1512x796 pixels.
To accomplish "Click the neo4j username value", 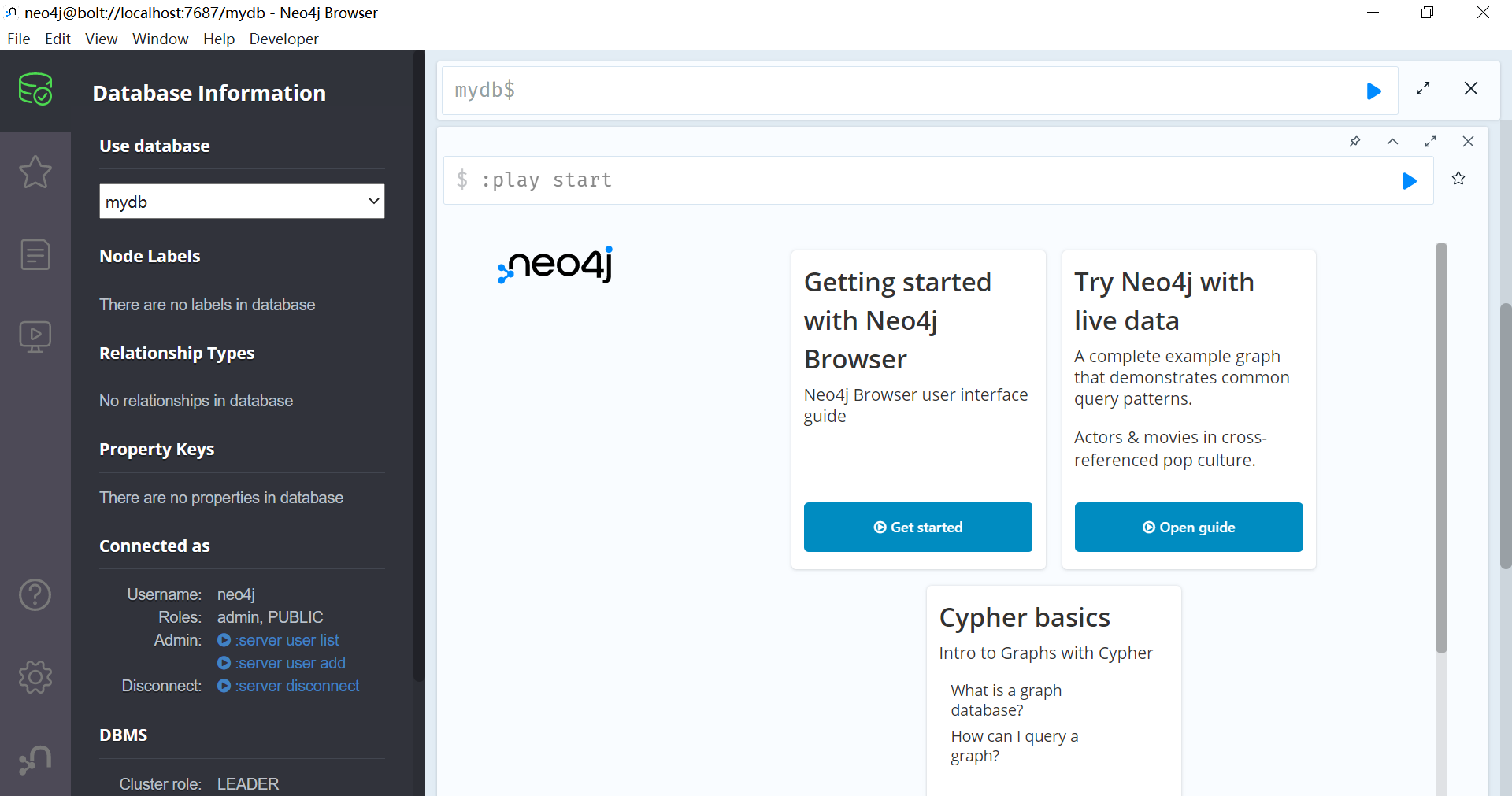I will (236, 594).
